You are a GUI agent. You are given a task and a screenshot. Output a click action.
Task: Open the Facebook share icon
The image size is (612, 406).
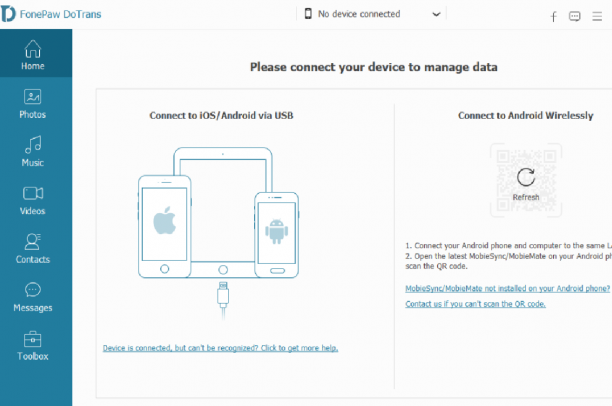(553, 16)
